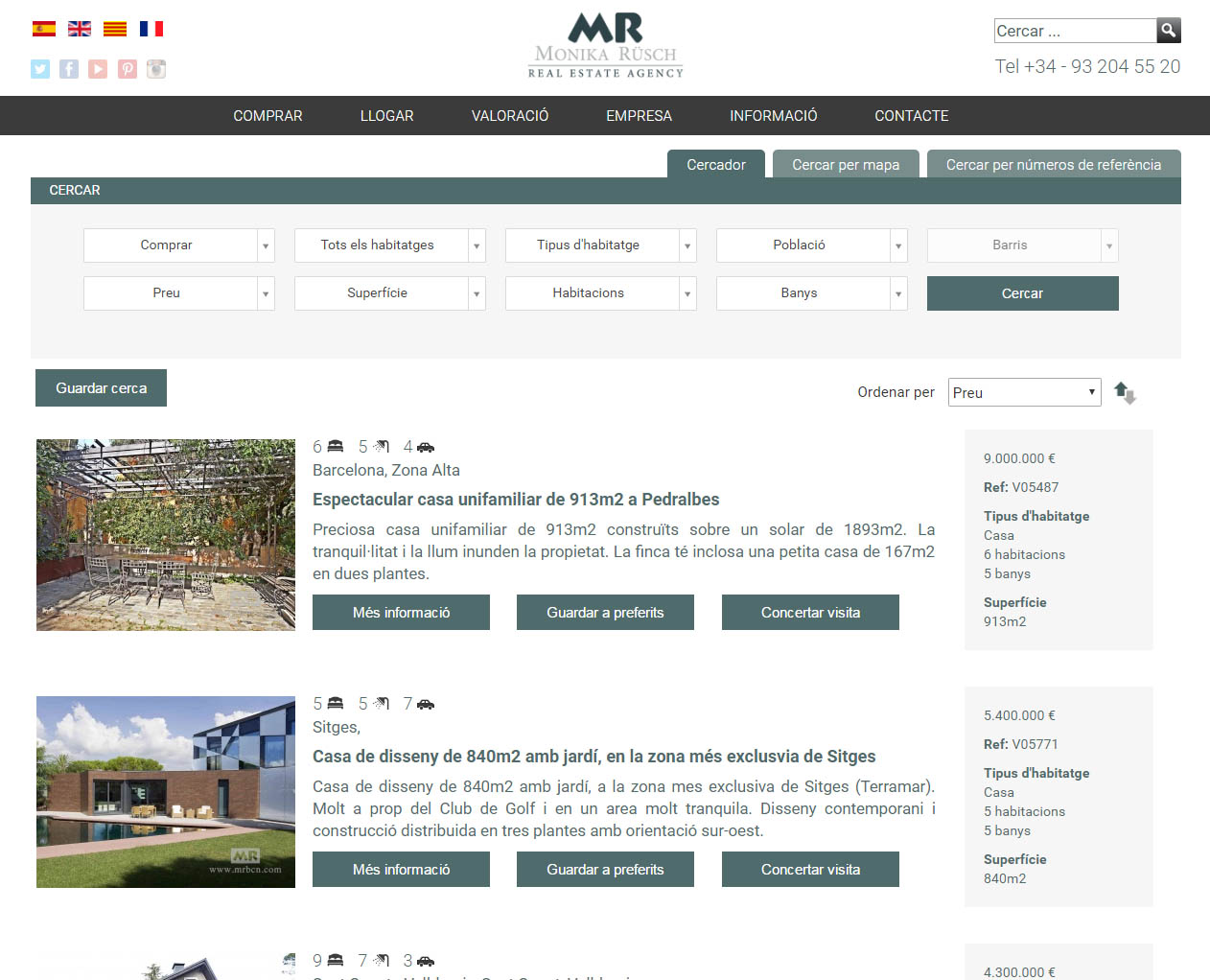Toggle the sort order arrows icon
Viewport: 1210px width, 980px height.
[x=1125, y=392]
